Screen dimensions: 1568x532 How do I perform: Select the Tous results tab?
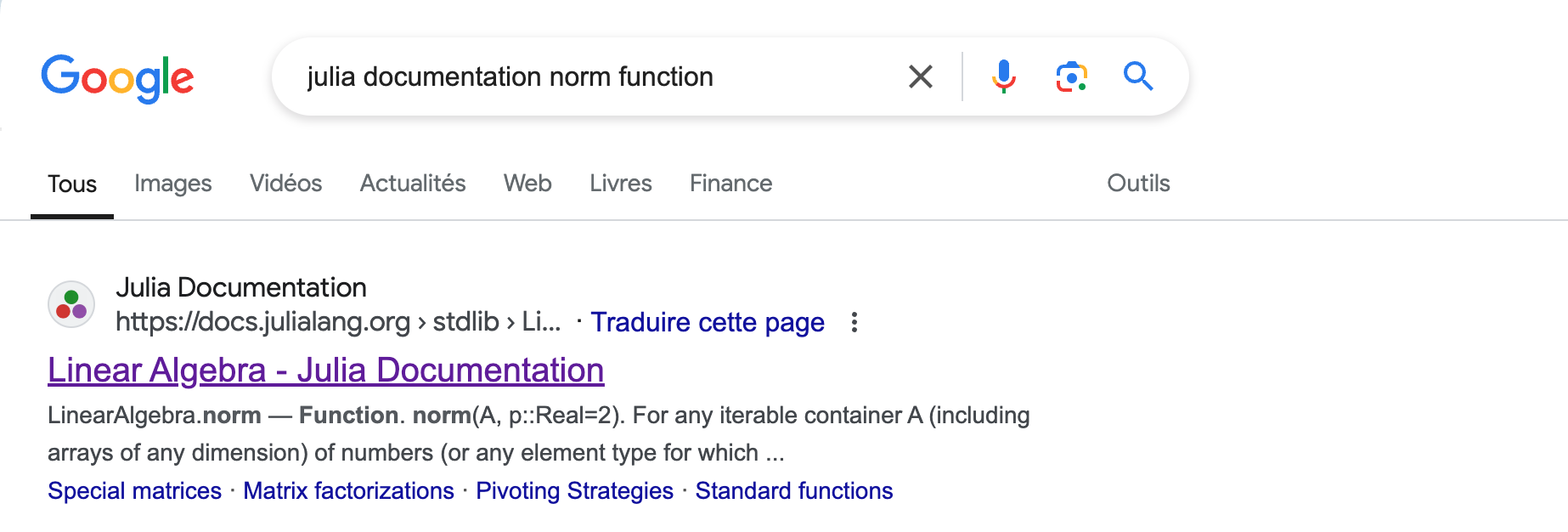click(x=72, y=184)
